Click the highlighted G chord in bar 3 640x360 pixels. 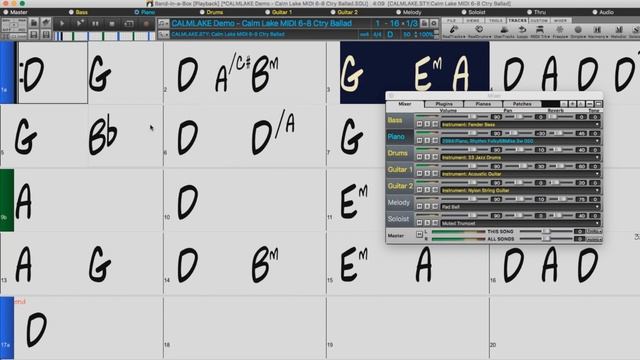coord(351,73)
